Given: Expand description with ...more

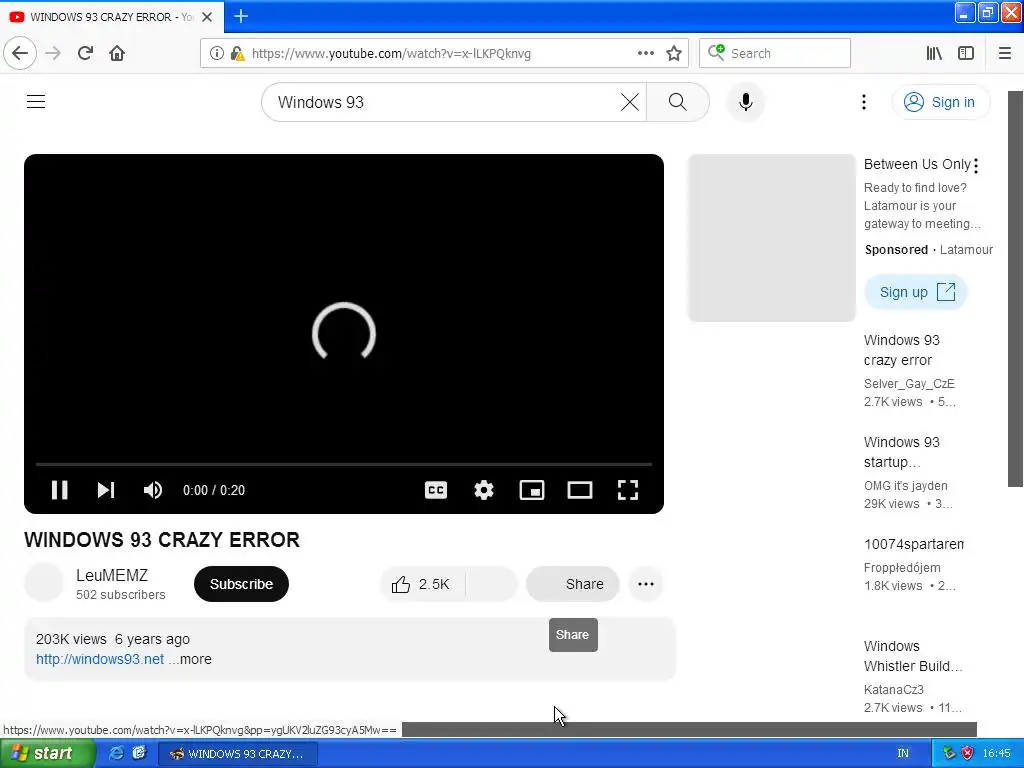Looking at the screenshot, I should [x=190, y=659].
